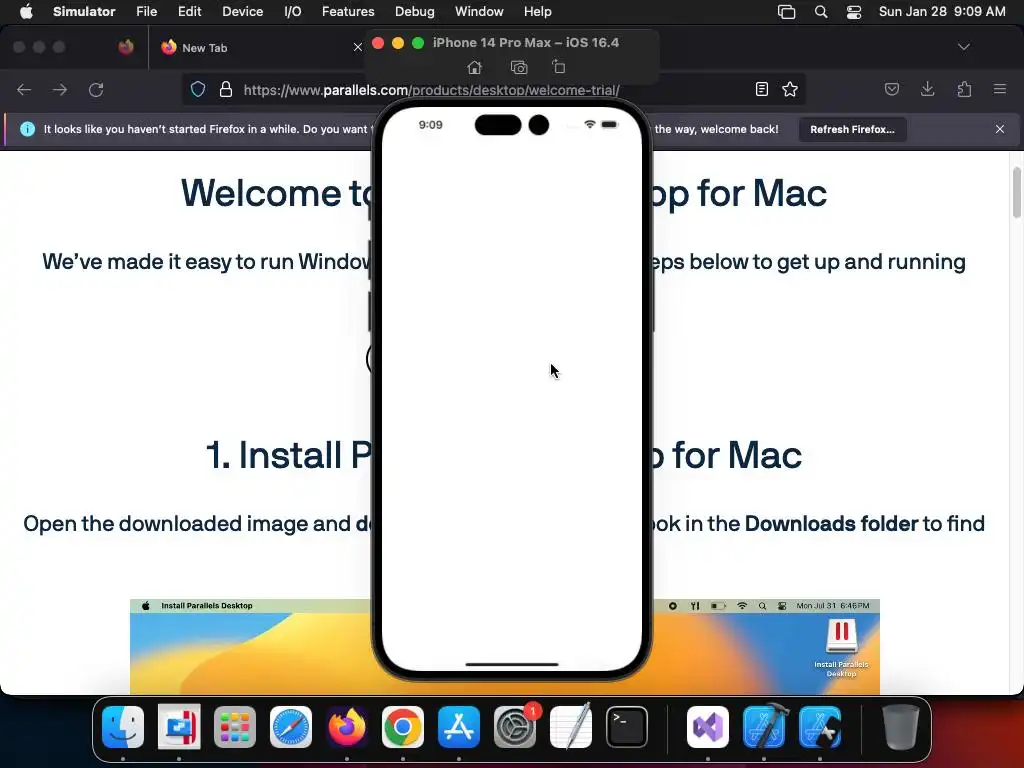Take a screenshot with Simulator camera icon
Image resolution: width=1024 pixels, height=768 pixels.
pos(519,67)
